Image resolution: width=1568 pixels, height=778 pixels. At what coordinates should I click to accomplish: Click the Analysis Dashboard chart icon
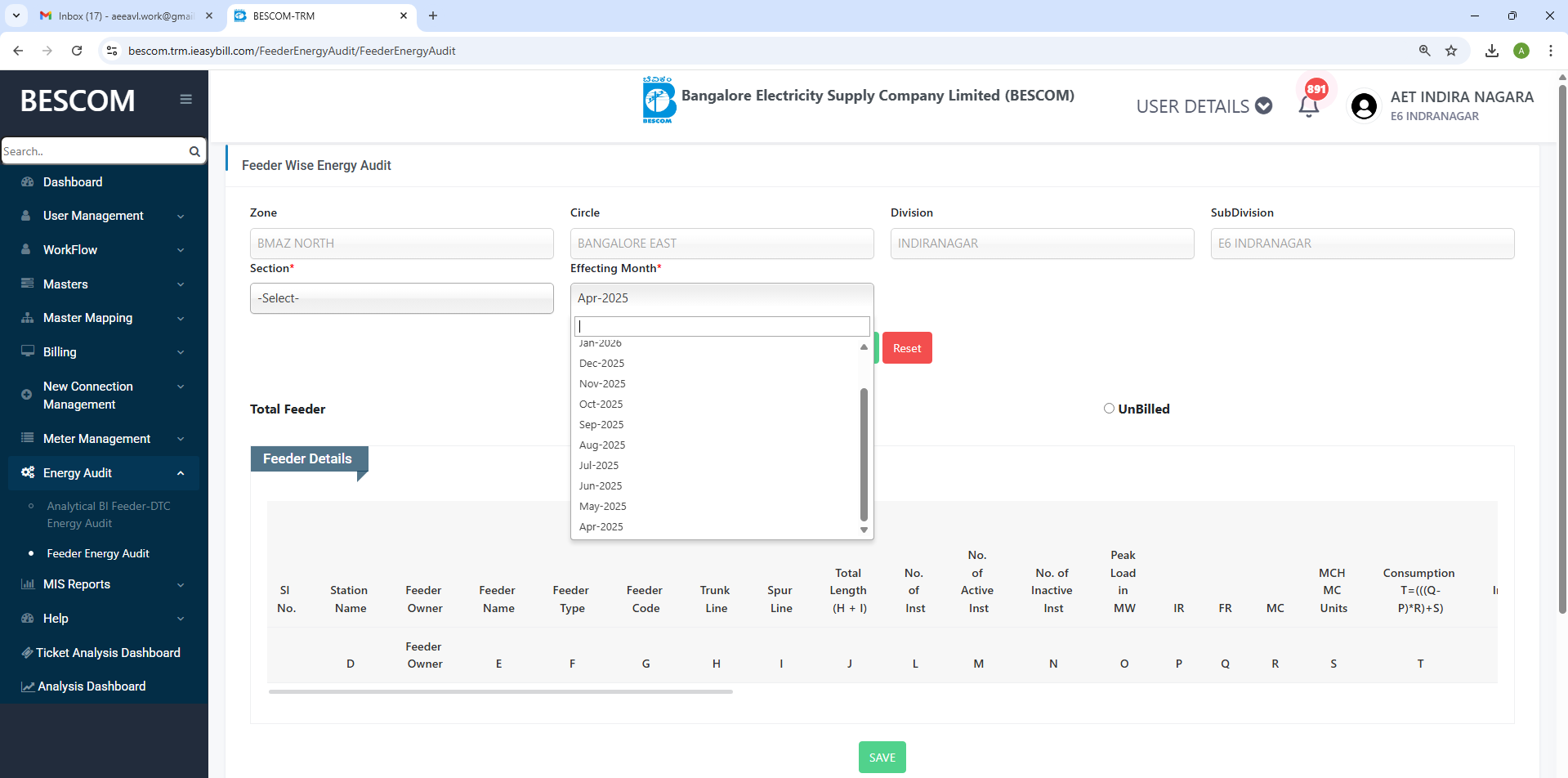click(x=28, y=686)
